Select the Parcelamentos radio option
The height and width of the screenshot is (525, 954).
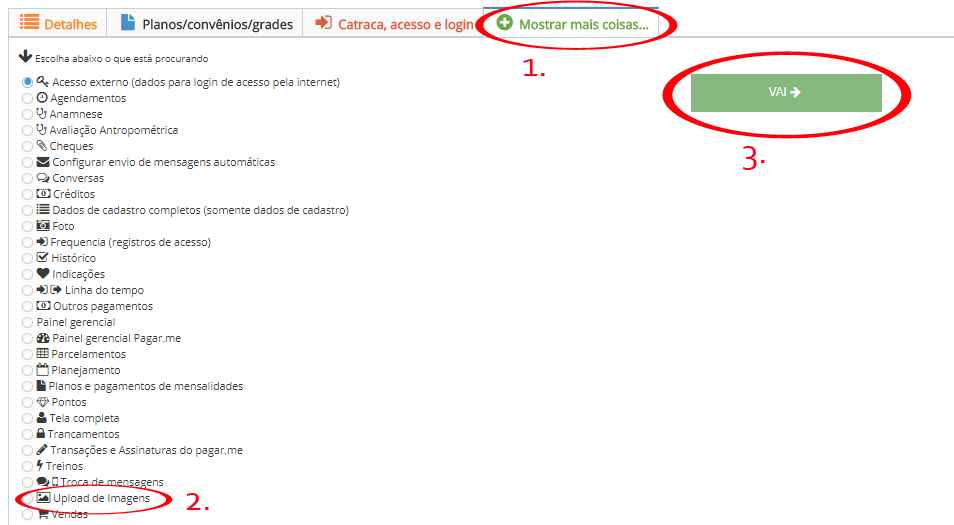(x=27, y=355)
